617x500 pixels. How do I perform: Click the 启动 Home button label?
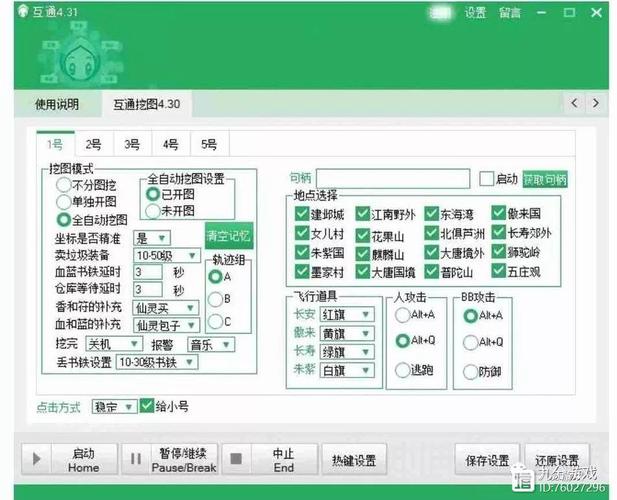(x=83, y=460)
